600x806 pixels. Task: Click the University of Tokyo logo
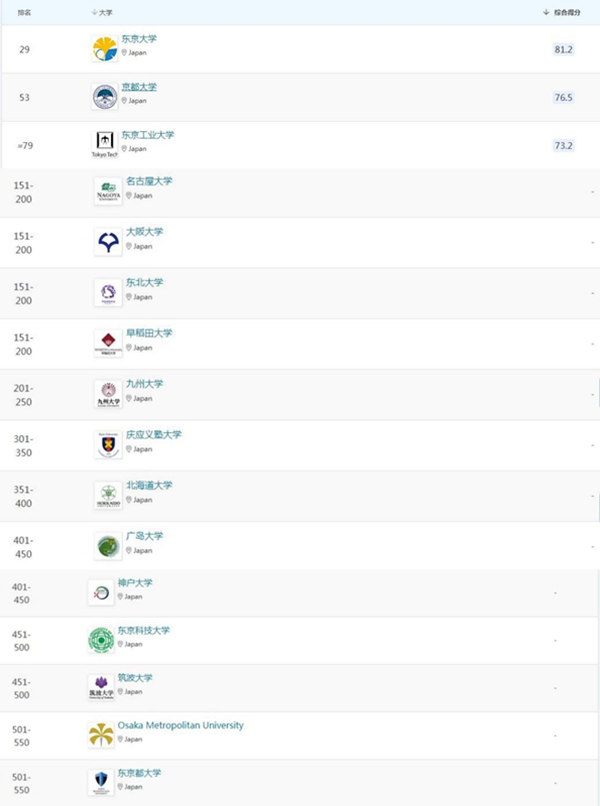[x=105, y=49]
